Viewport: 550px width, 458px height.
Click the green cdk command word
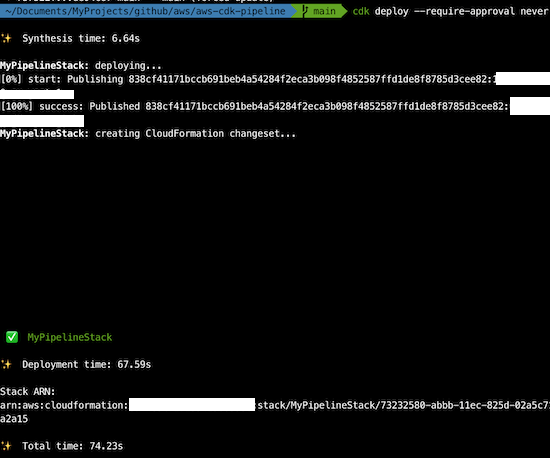point(361,11)
